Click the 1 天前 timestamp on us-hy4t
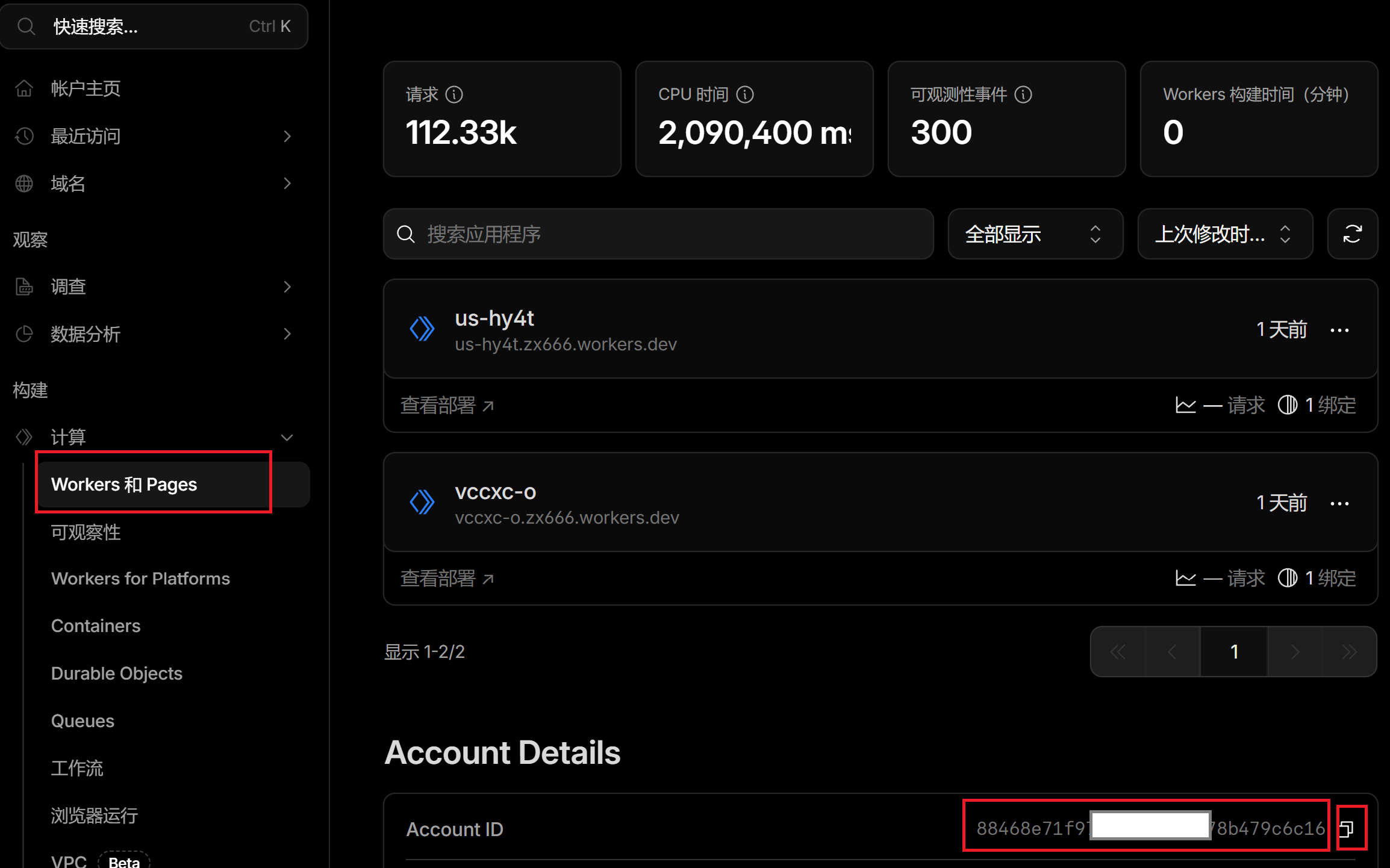Image resolution: width=1390 pixels, height=868 pixels. coord(1282,330)
